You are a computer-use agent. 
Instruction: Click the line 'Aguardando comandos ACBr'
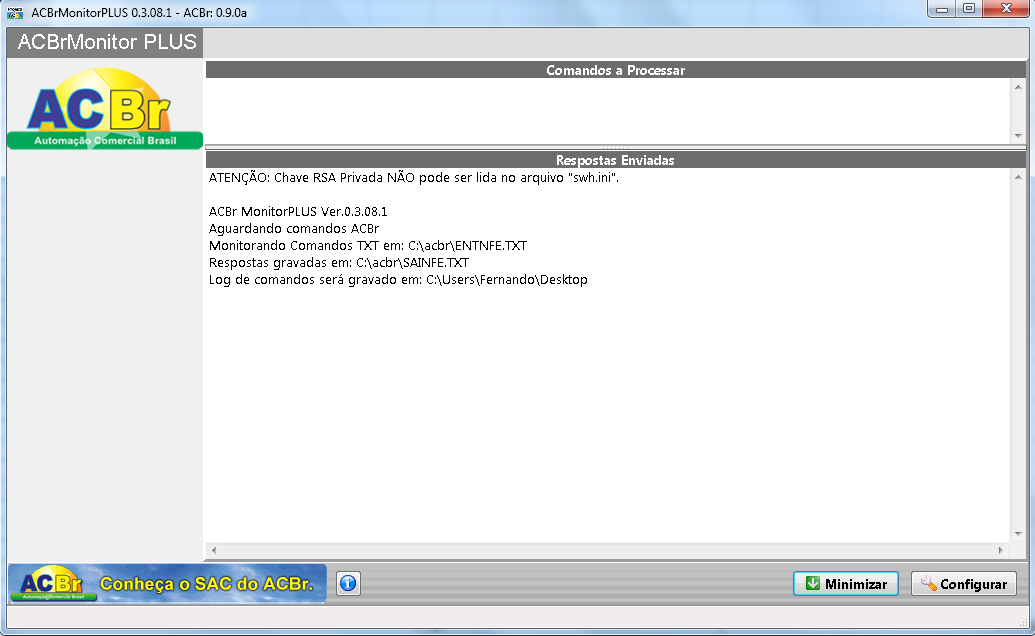point(294,229)
